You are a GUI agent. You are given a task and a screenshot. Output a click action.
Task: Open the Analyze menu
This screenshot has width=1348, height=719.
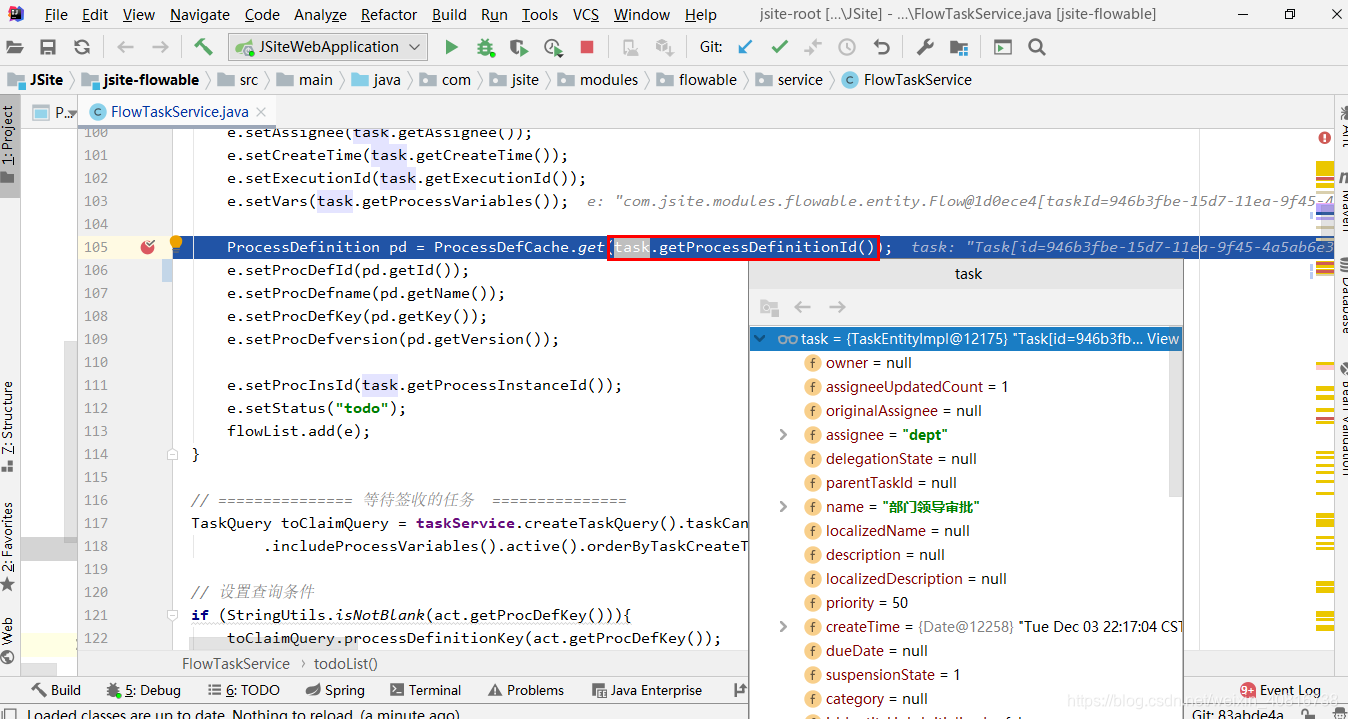click(x=321, y=15)
